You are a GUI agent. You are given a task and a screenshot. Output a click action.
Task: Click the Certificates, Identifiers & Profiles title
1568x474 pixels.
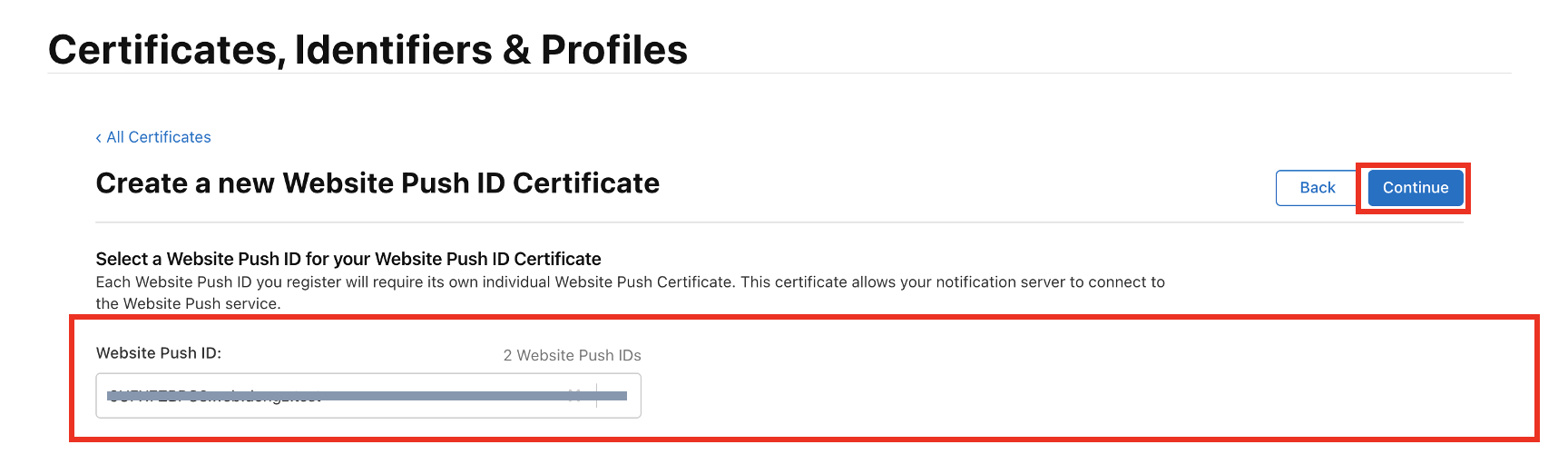coord(367,50)
